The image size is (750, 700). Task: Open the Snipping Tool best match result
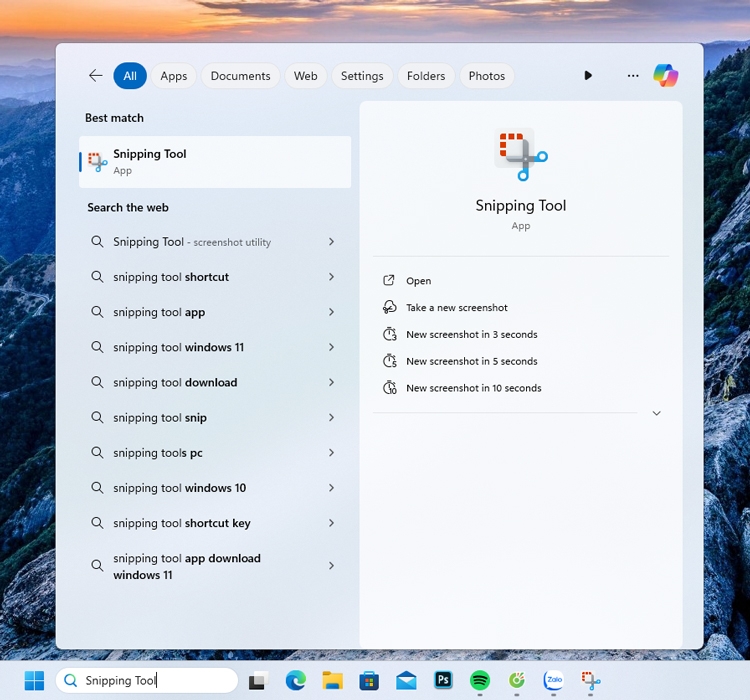(215, 162)
